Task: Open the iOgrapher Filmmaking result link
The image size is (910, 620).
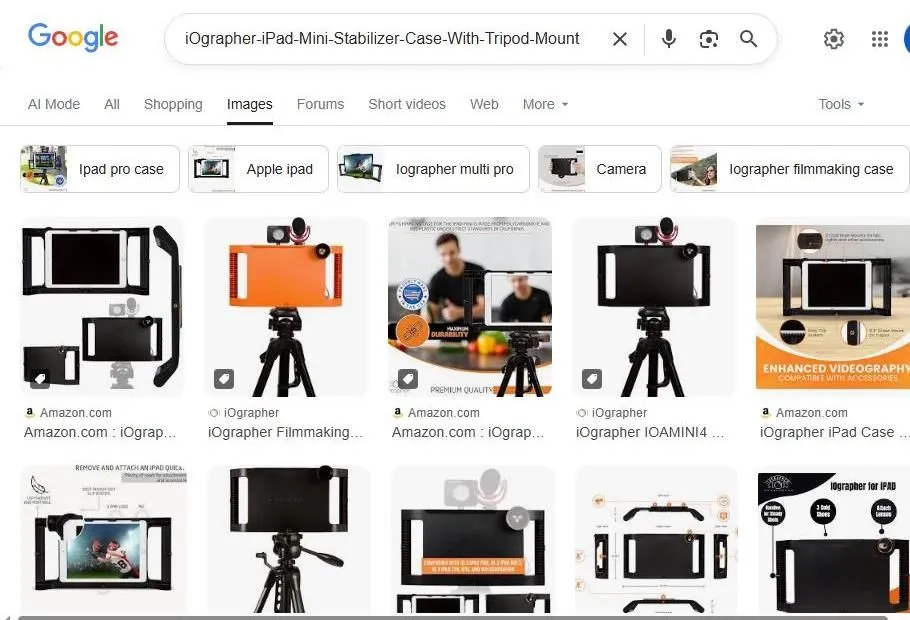Action: (286, 432)
